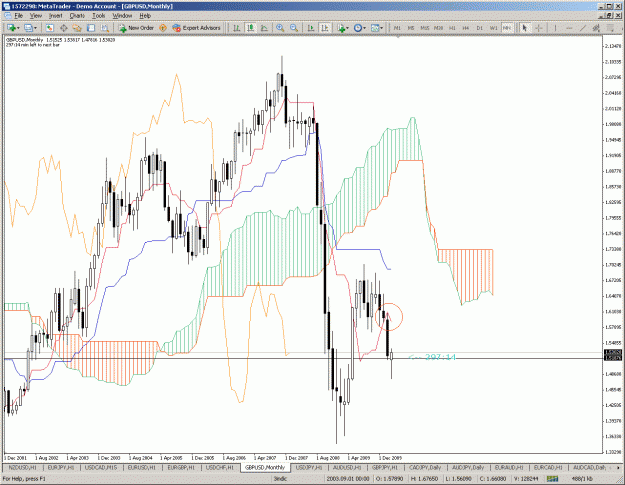Toggle the Market Watch window icon
The height and width of the screenshot is (485, 625).
[x=49, y=28]
